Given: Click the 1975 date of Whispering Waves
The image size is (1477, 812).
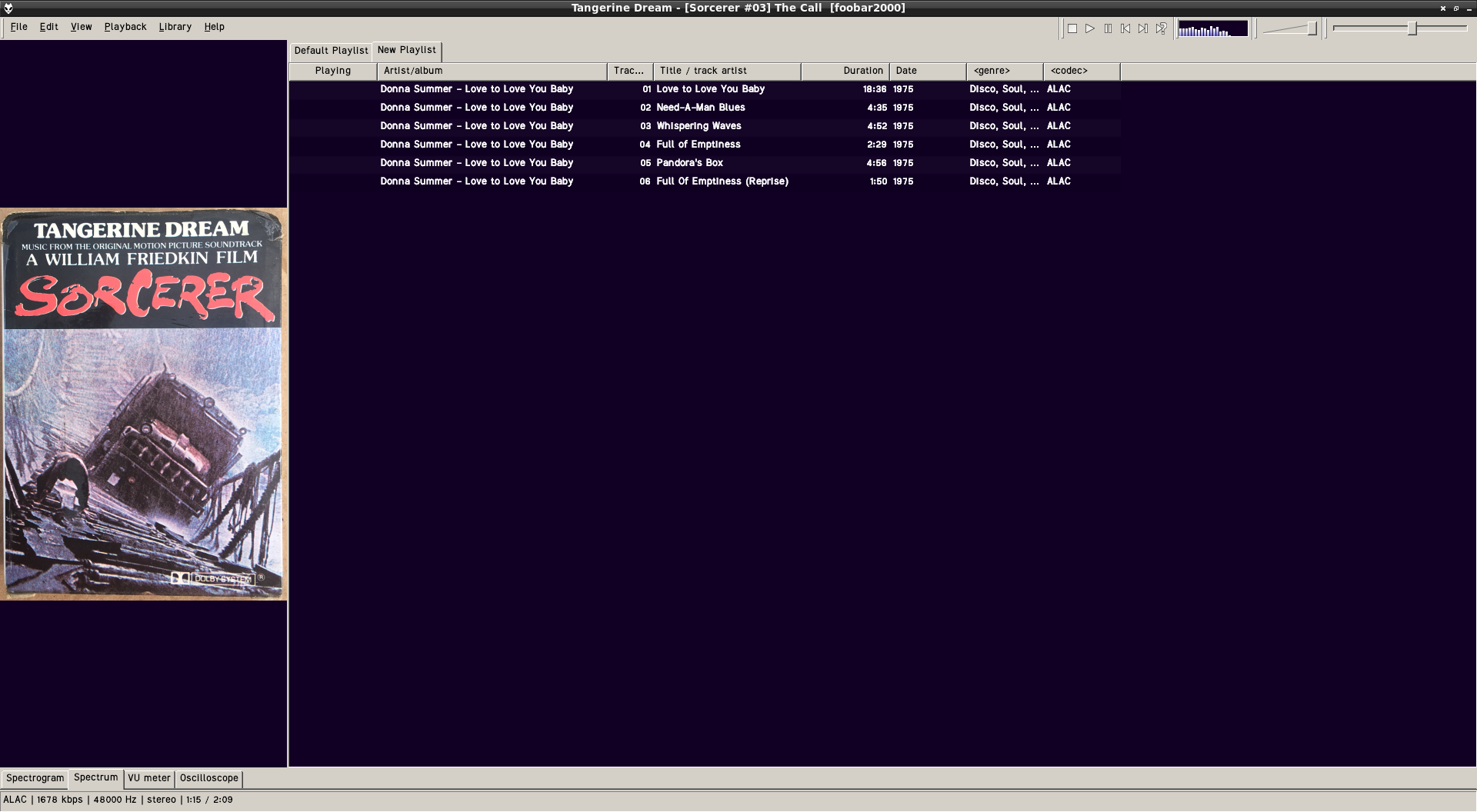Looking at the screenshot, I should click(x=903, y=126).
